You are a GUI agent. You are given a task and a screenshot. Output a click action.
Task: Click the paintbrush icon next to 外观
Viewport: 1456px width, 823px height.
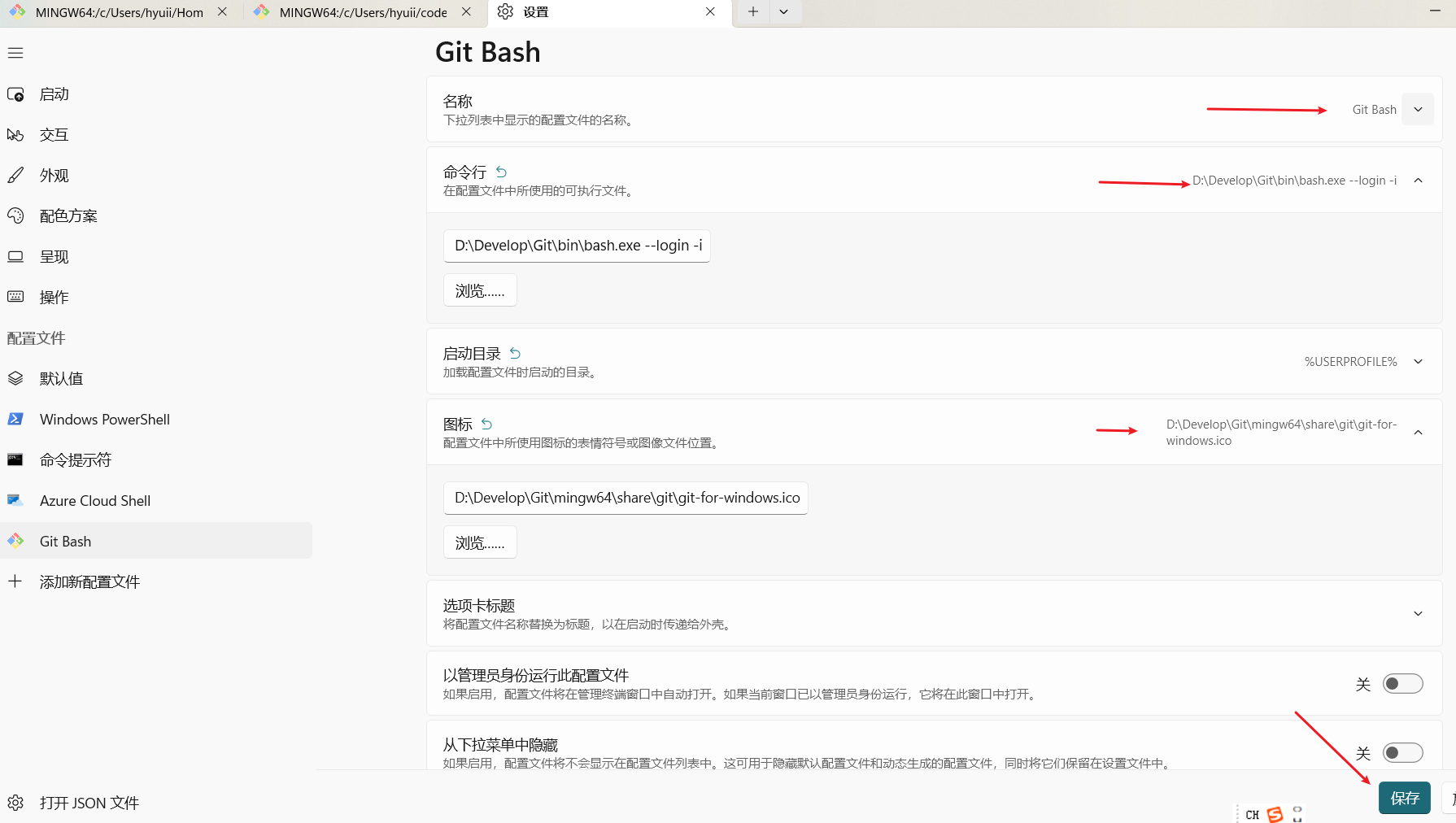(15, 175)
